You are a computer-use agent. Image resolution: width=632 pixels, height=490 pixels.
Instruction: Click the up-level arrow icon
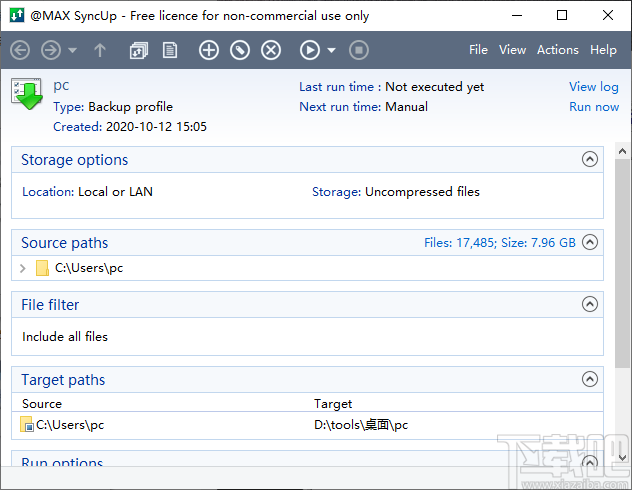tap(100, 50)
